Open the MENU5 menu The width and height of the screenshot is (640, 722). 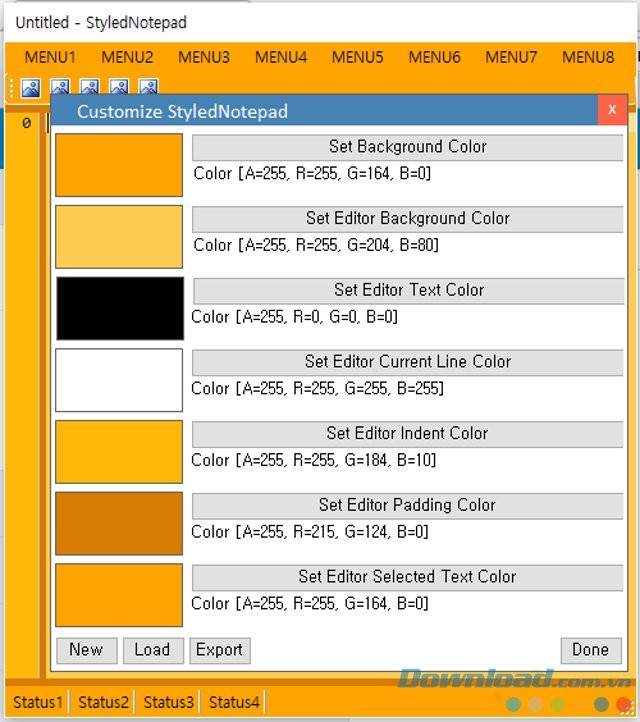coord(357,57)
